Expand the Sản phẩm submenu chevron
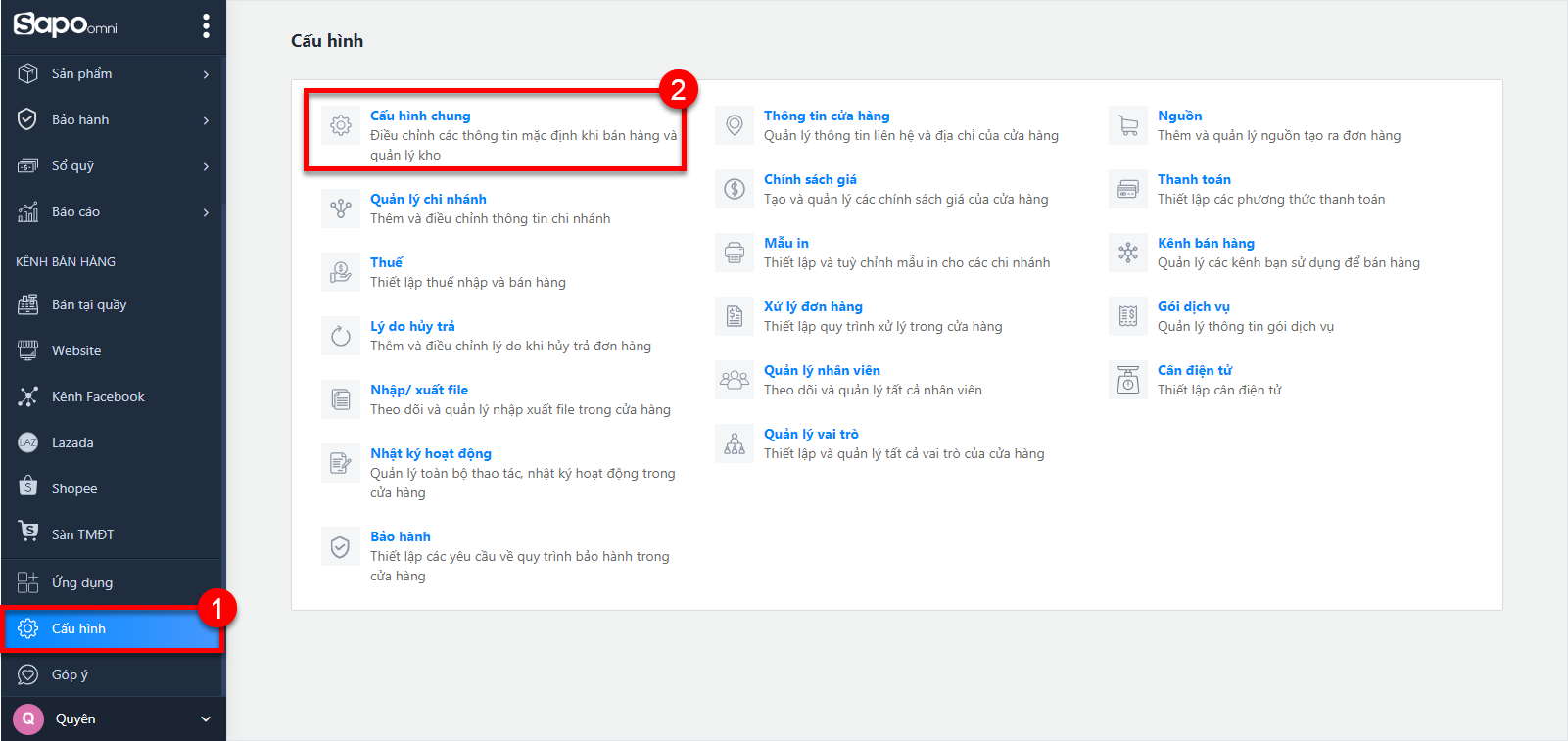1568x741 pixels. [206, 74]
